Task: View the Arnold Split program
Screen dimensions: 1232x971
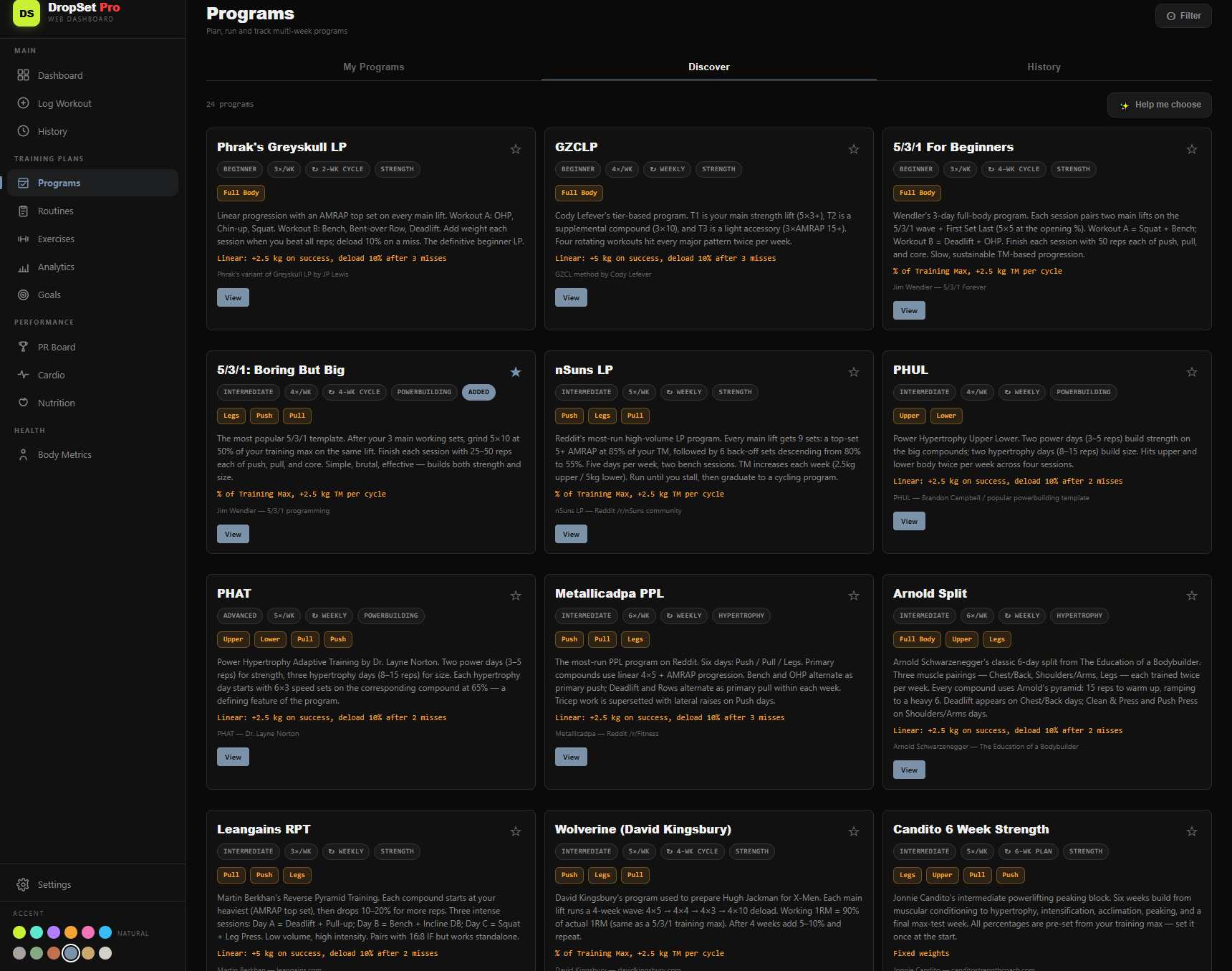Action: coord(909,770)
